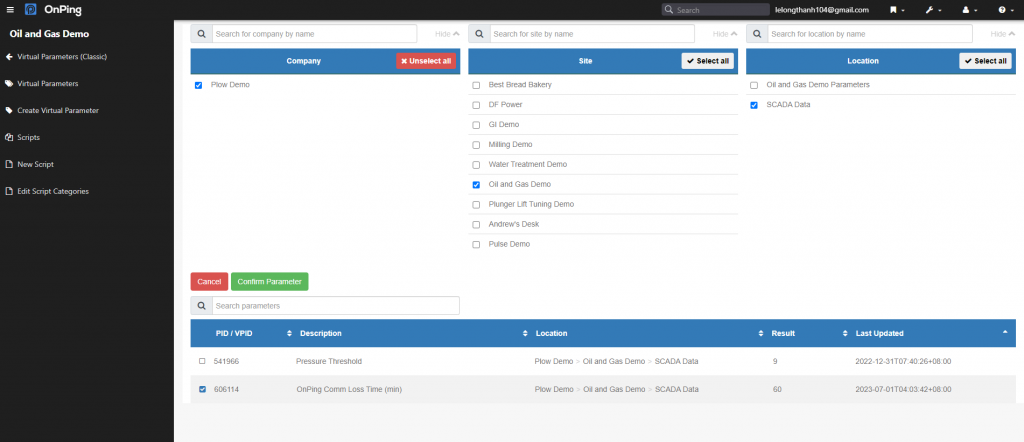1024x442 pixels.
Task: Click Select all for Location
Action: tap(985, 61)
